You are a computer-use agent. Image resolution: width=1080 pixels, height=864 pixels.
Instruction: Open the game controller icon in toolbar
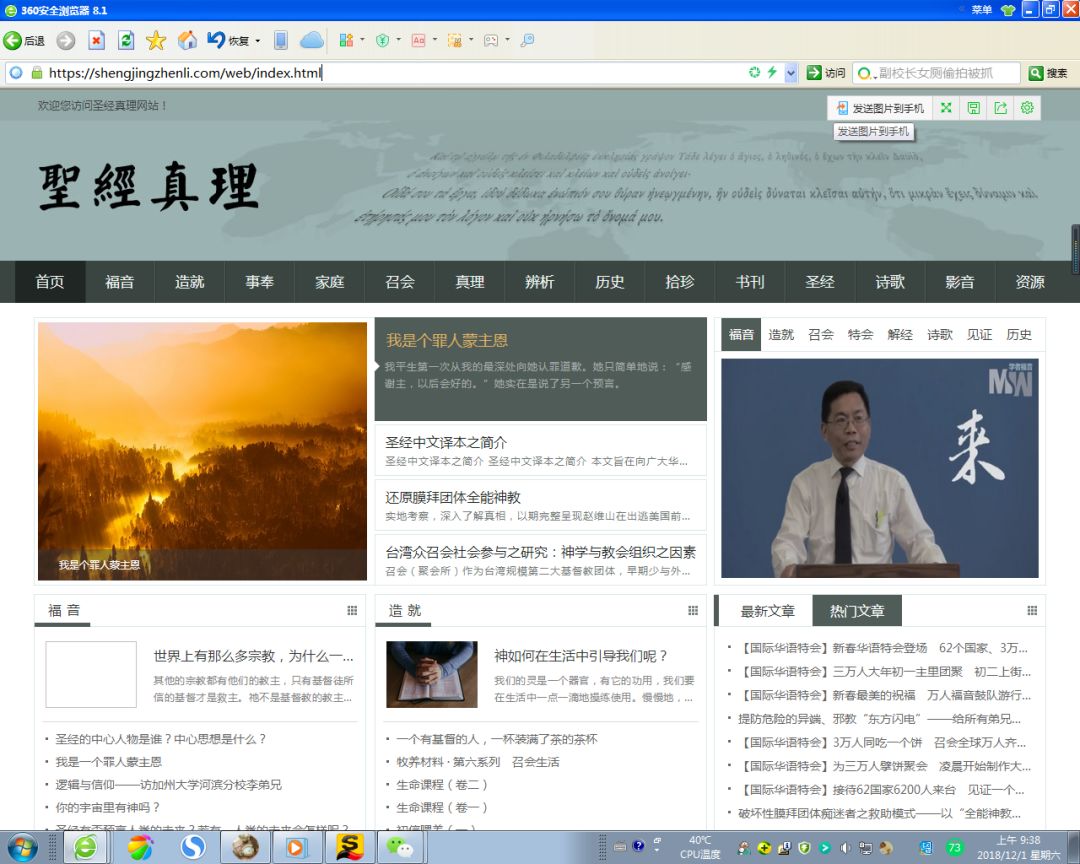point(491,41)
